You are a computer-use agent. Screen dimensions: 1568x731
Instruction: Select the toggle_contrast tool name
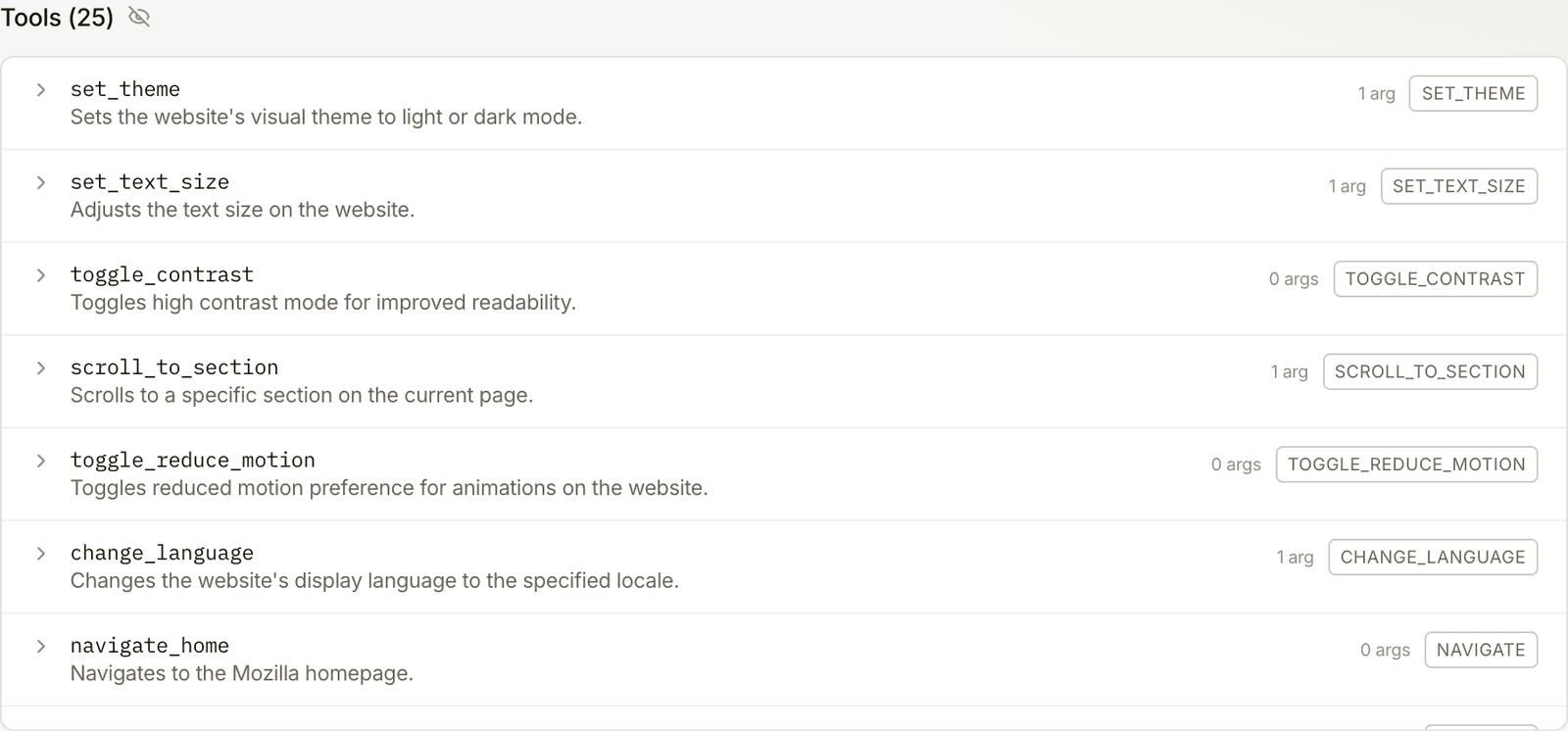click(162, 274)
